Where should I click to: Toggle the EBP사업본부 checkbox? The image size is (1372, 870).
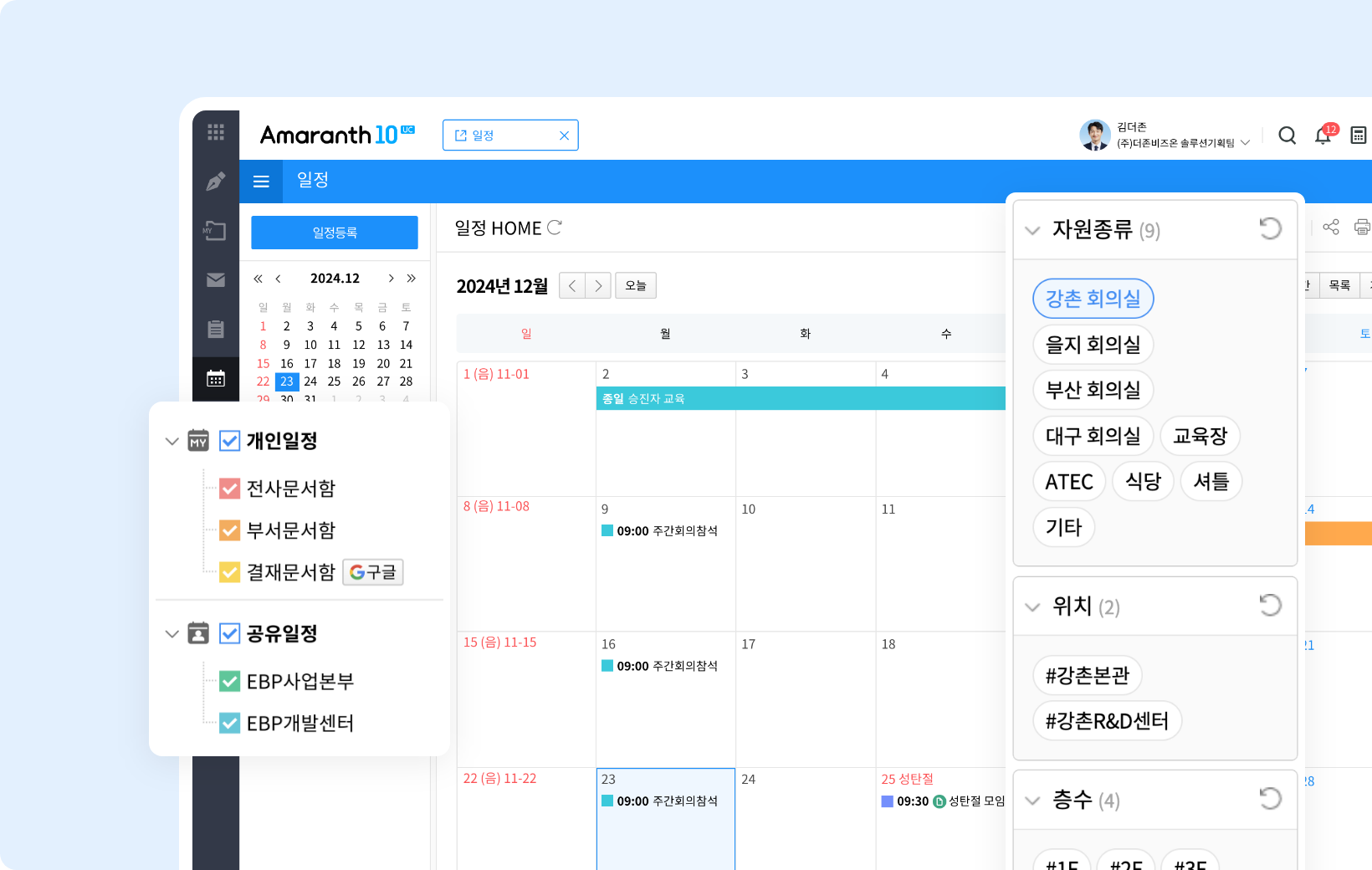[229, 681]
